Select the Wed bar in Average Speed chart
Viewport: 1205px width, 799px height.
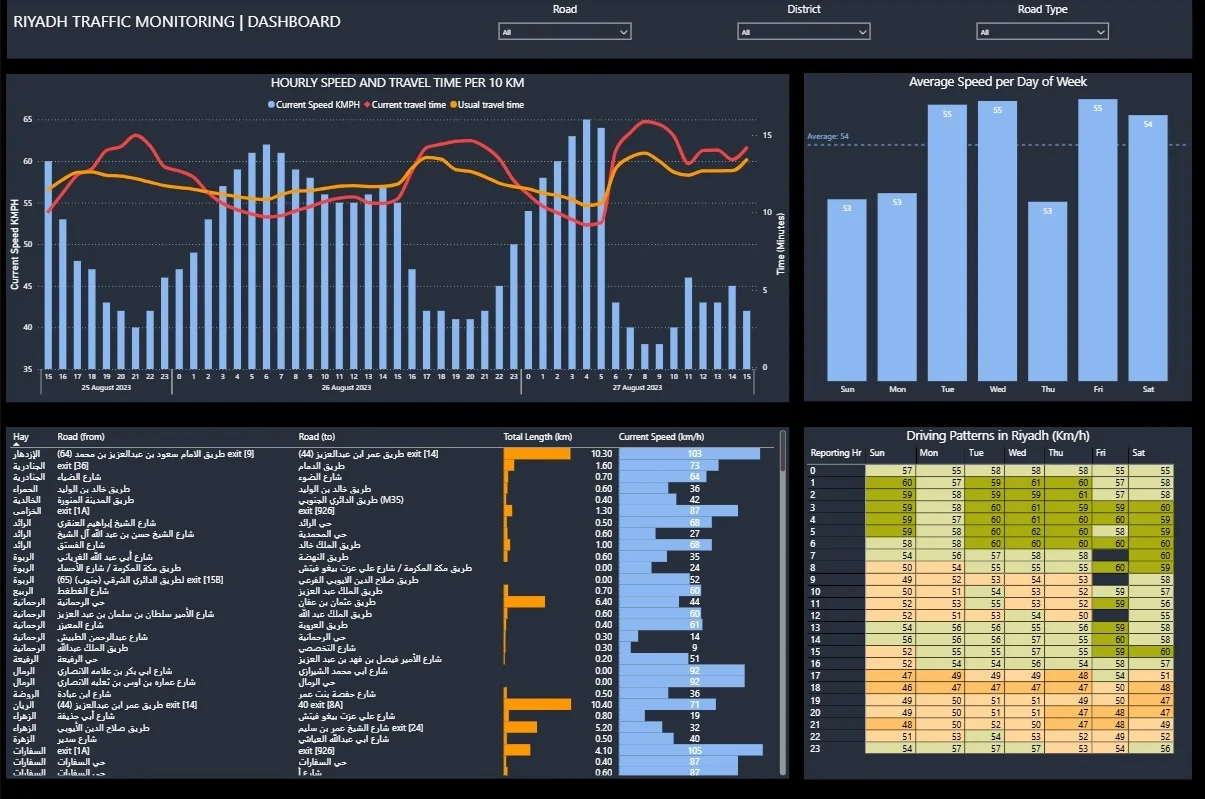(997, 241)
